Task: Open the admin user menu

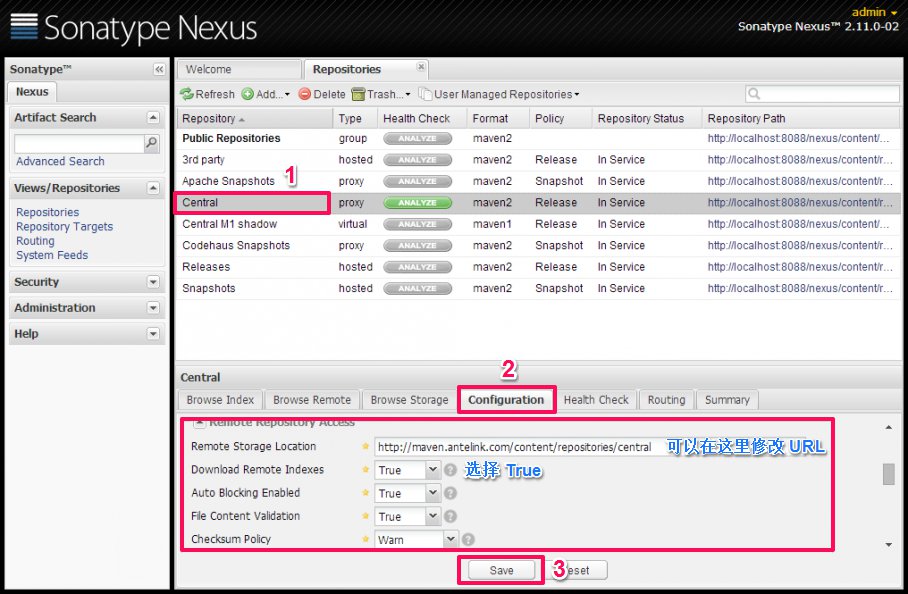Action: pyautogui.click(x=874, y=12)
